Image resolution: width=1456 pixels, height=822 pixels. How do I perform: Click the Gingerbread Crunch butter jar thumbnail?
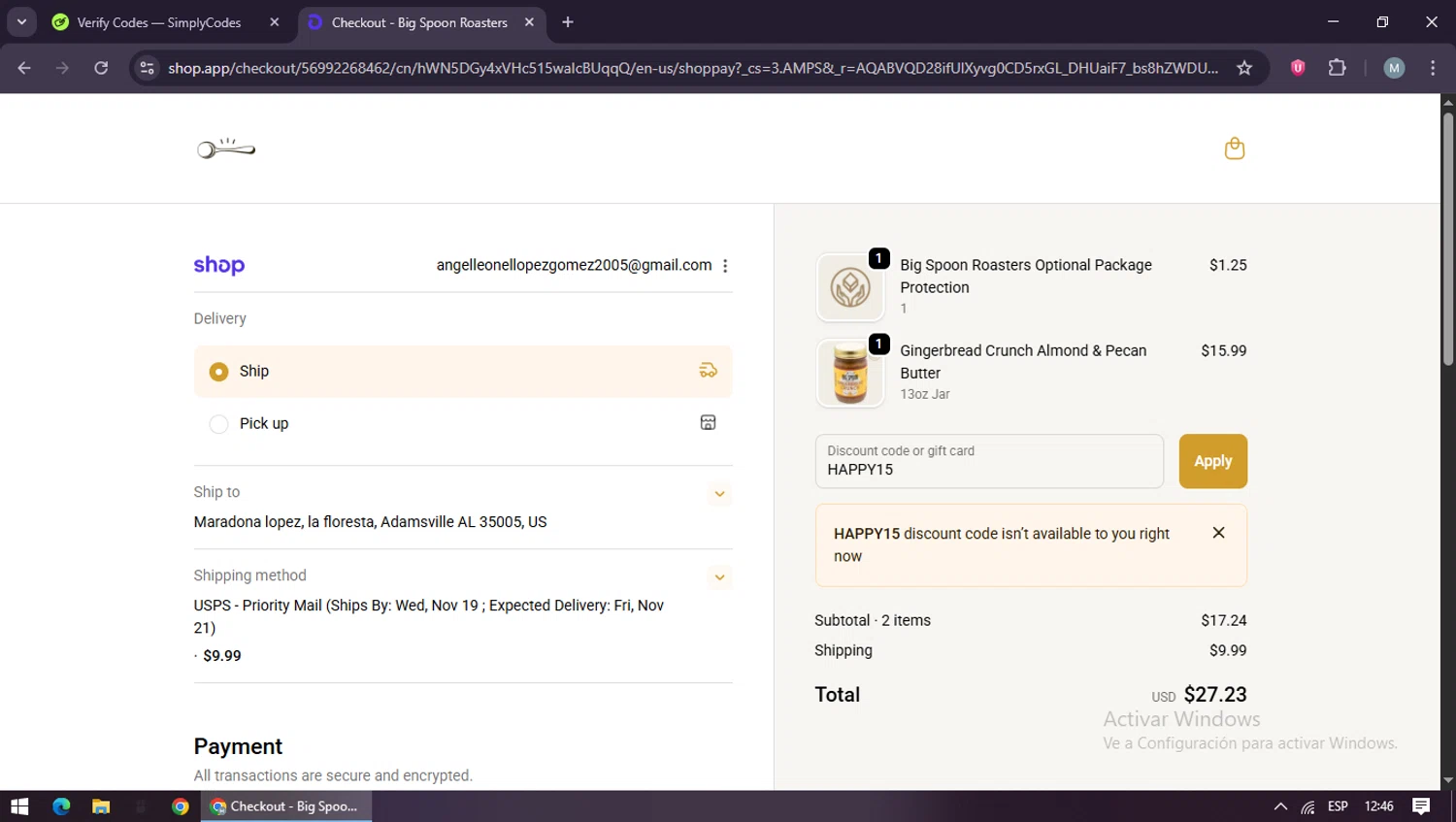coord(850,373)
